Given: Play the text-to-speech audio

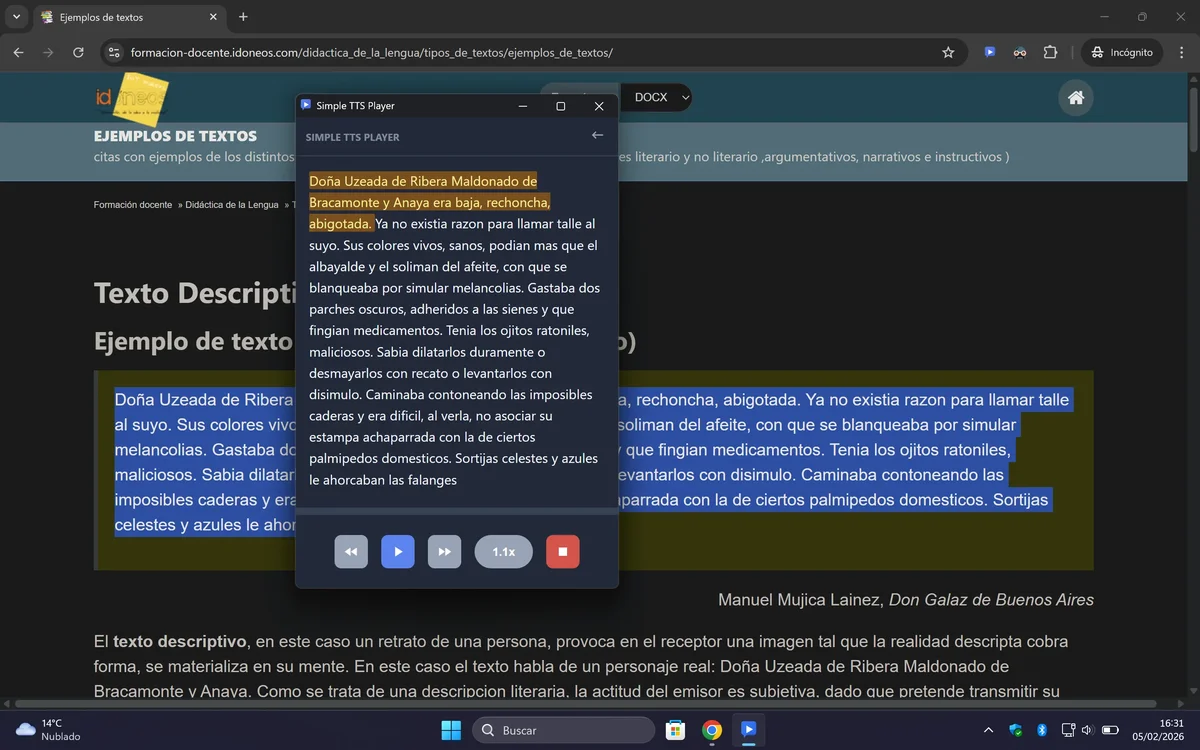Looking at the screenshot, I should [x=397, y=551].
